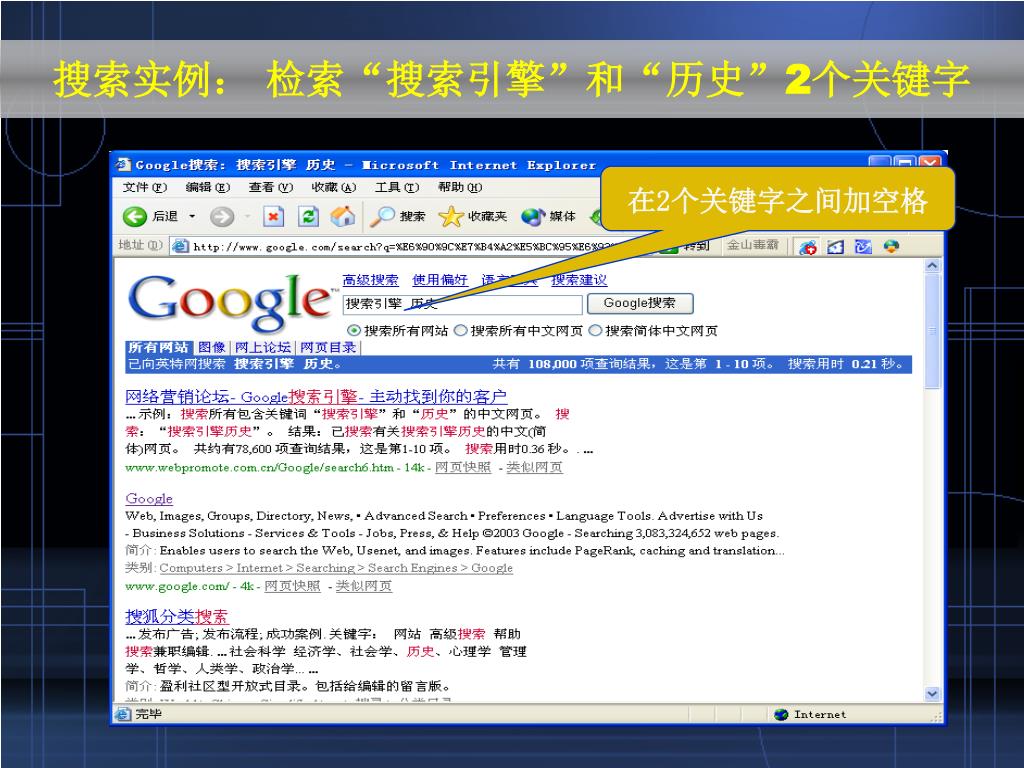Click the 金山毒霸 shield icon with red cross

808,247
